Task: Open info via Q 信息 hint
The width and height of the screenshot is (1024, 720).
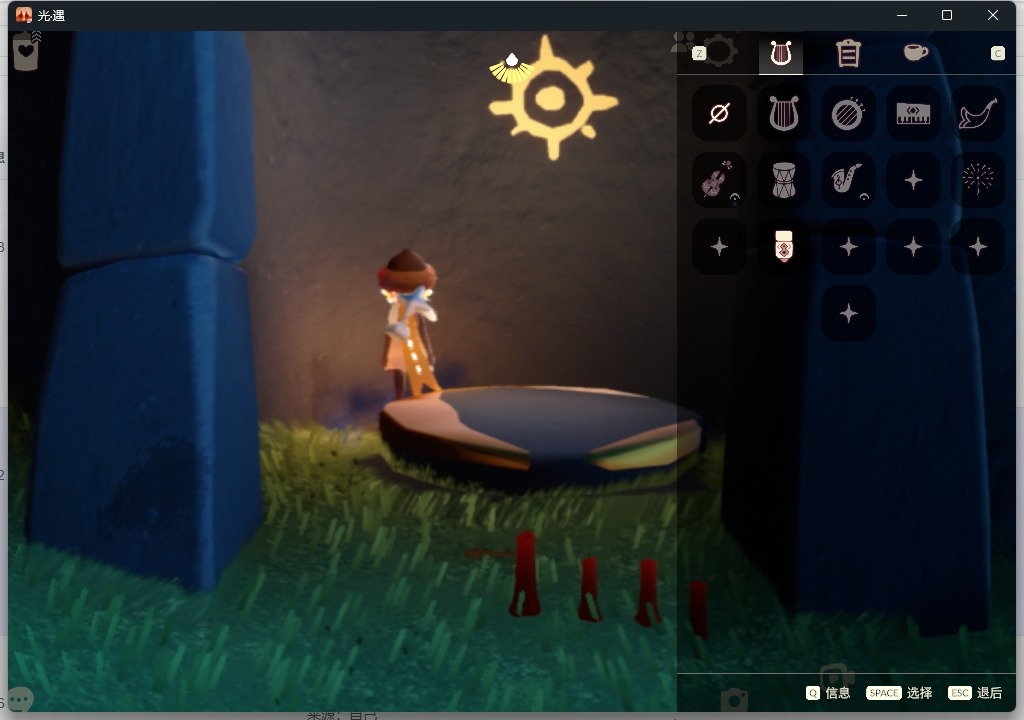Action: coord(828,693)
